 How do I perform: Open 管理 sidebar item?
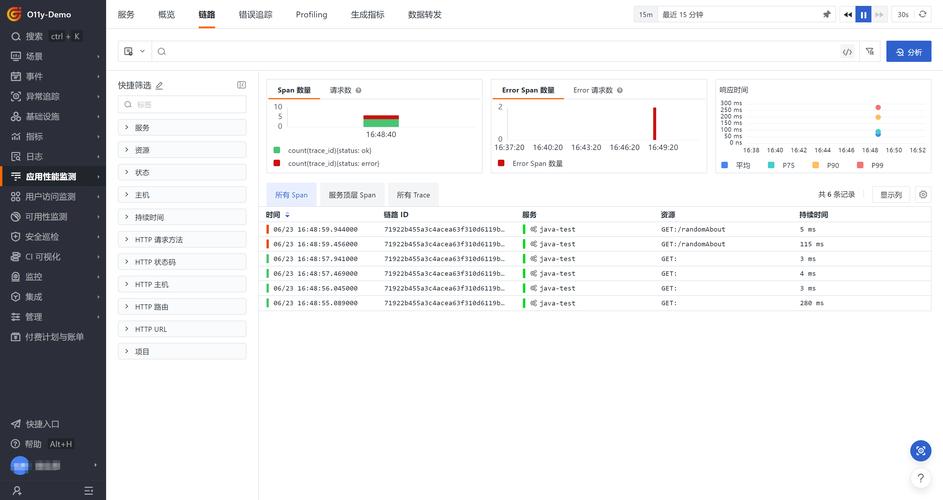click(x=53, y=317)
